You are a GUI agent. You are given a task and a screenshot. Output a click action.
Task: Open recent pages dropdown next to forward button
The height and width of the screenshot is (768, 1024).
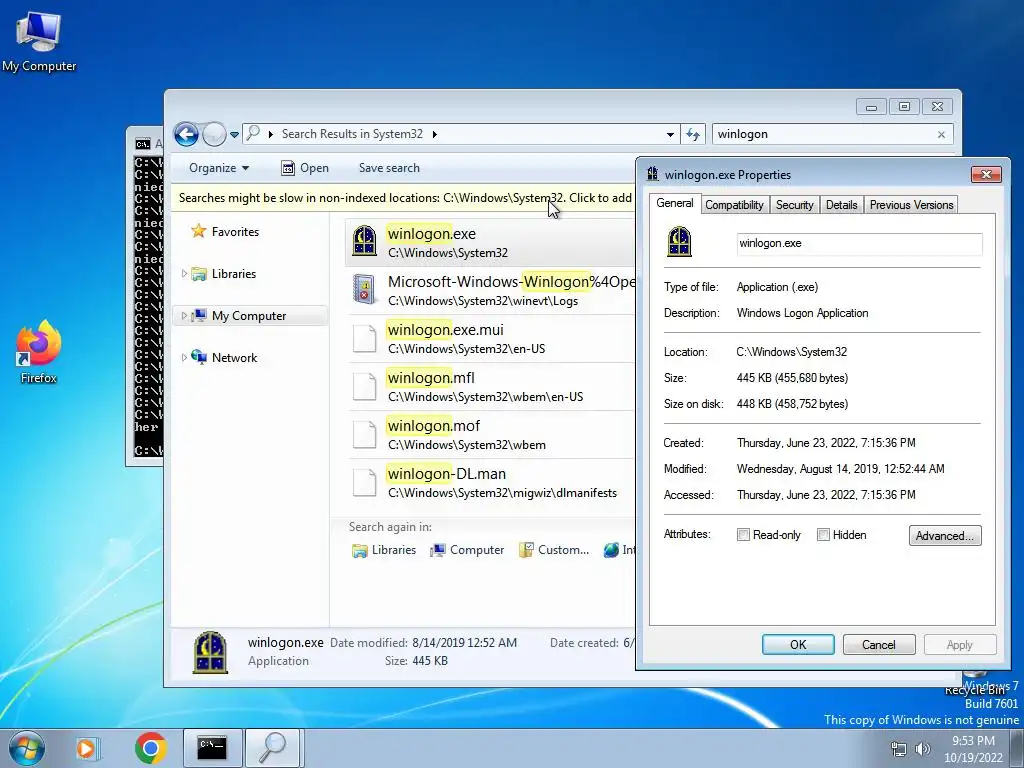click(x=234, y=135)
